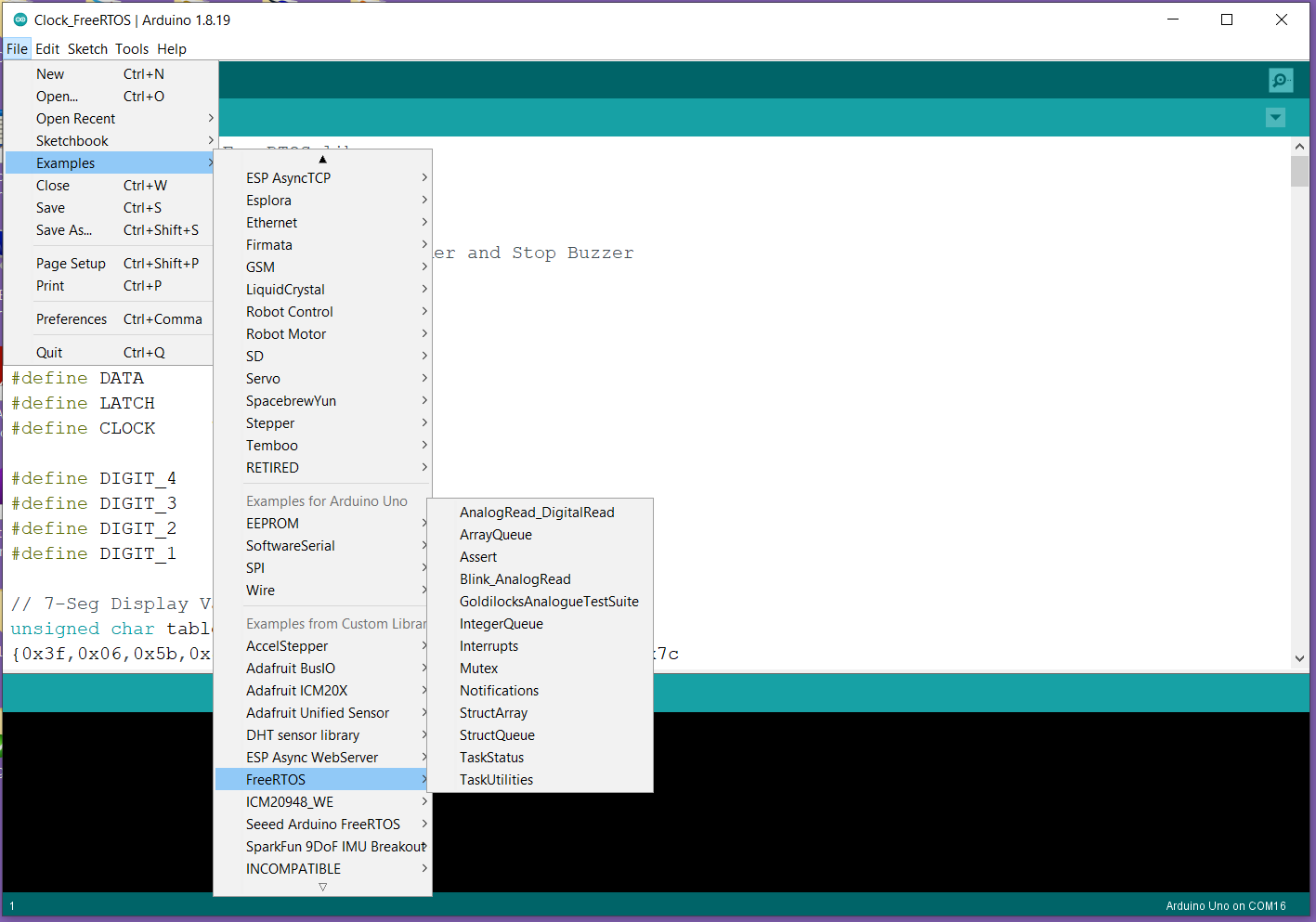Select Examples menu entry
The image size is (1316, 922).
click(111, 163)
